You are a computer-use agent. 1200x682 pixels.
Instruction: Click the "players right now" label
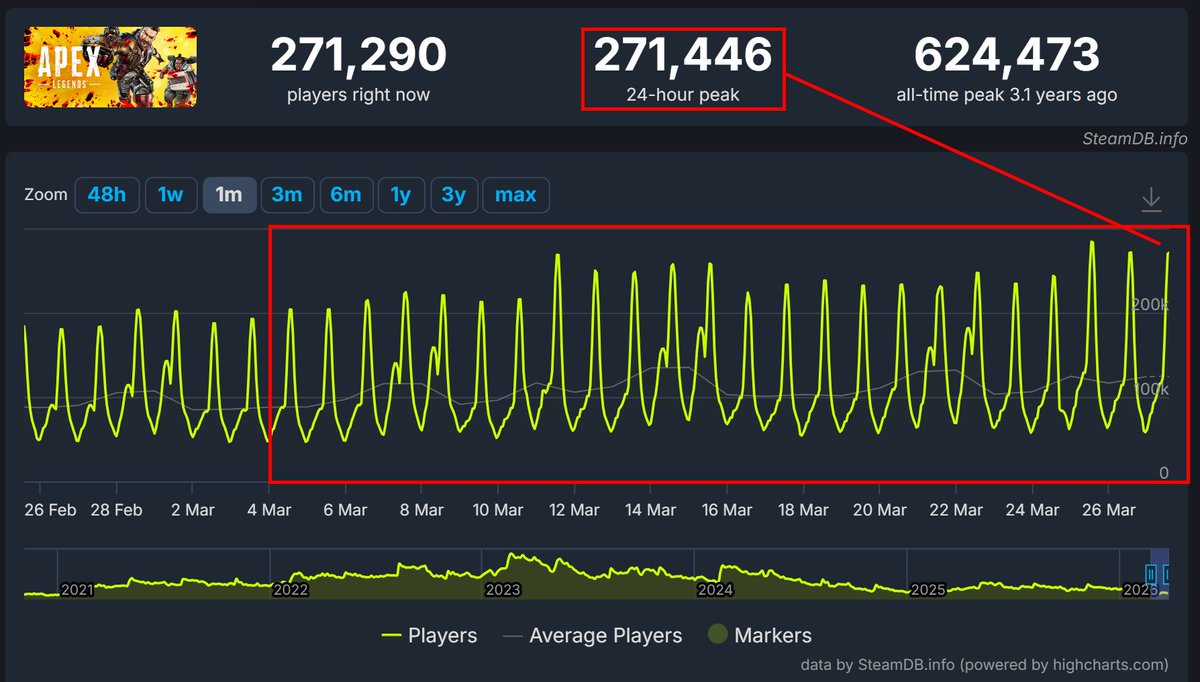point(358,95)
